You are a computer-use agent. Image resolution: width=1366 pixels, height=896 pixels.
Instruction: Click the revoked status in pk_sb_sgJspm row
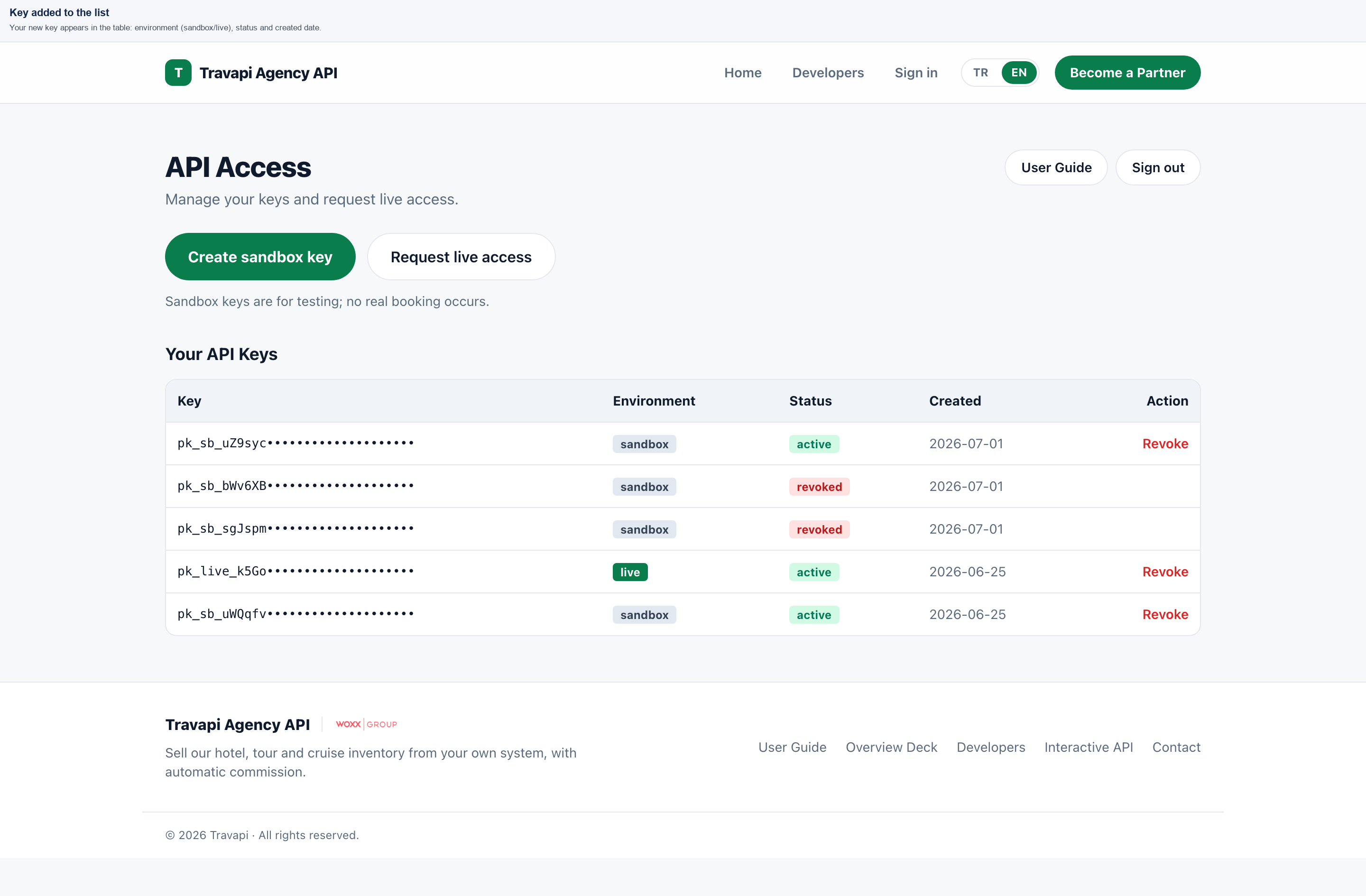click(819, 529)
